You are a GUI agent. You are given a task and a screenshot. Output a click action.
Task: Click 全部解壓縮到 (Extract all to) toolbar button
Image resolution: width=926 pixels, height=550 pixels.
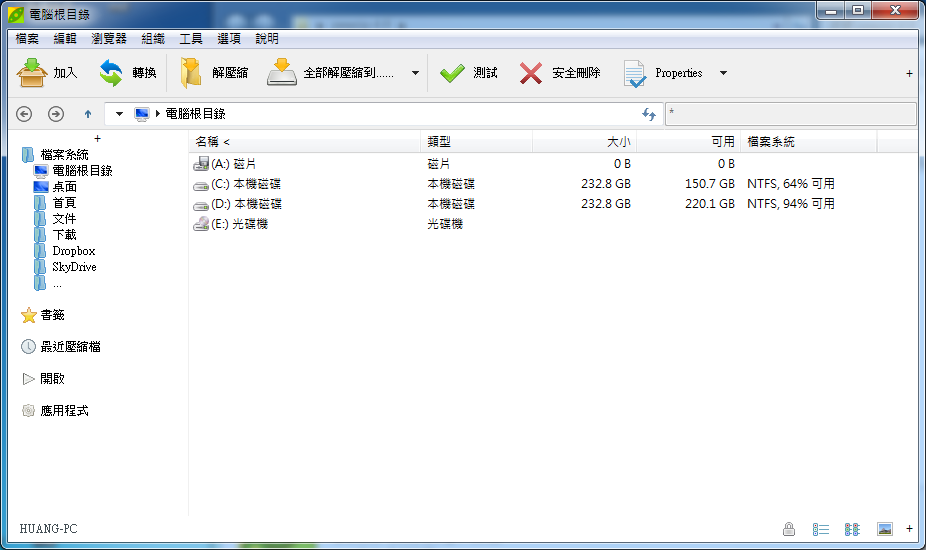pyautogui.click(x=331, y=73)
